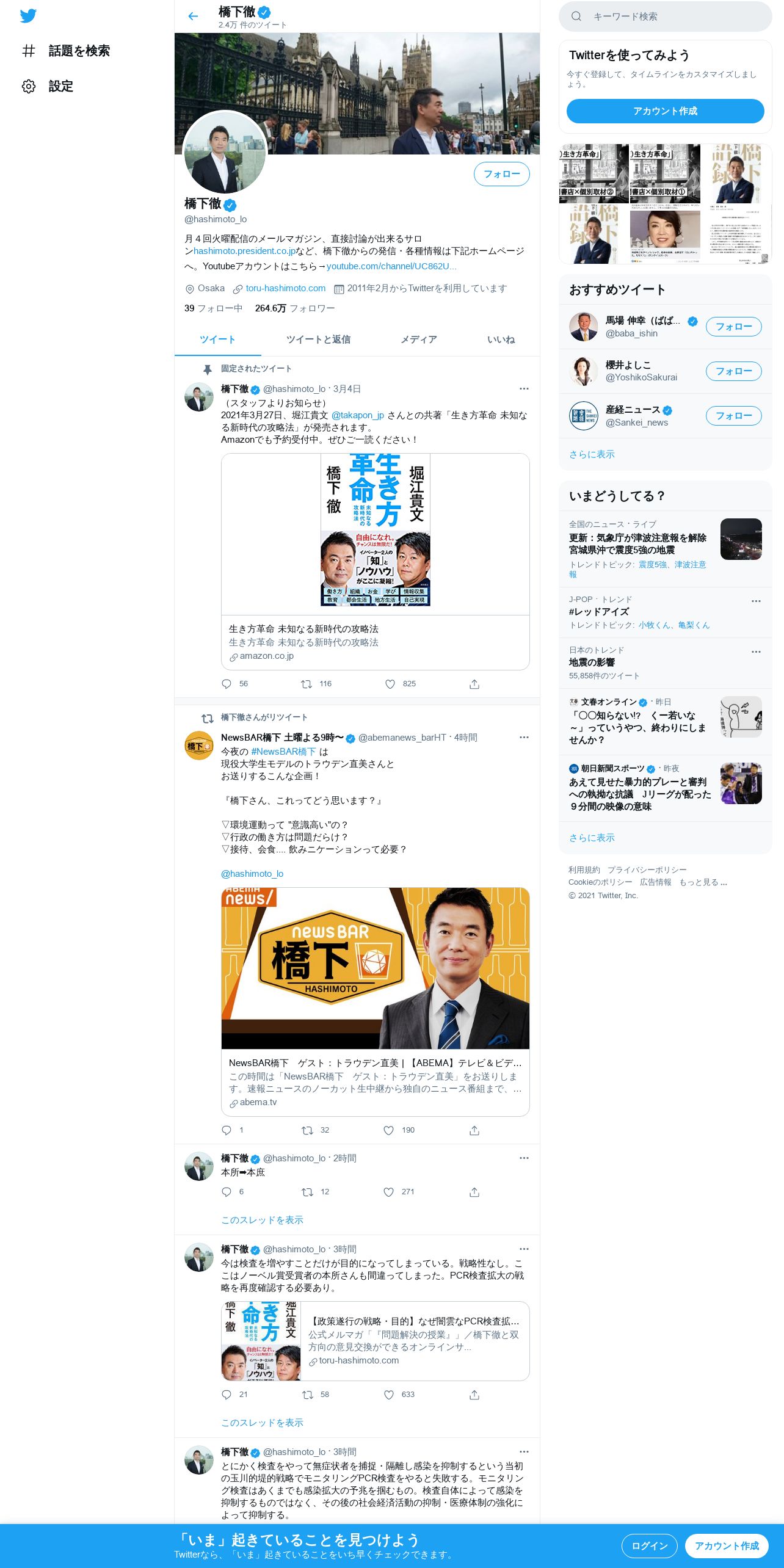Screen dimensions: 784x1568
Task: Expand もっと見る footer menu
Action: 703,882
